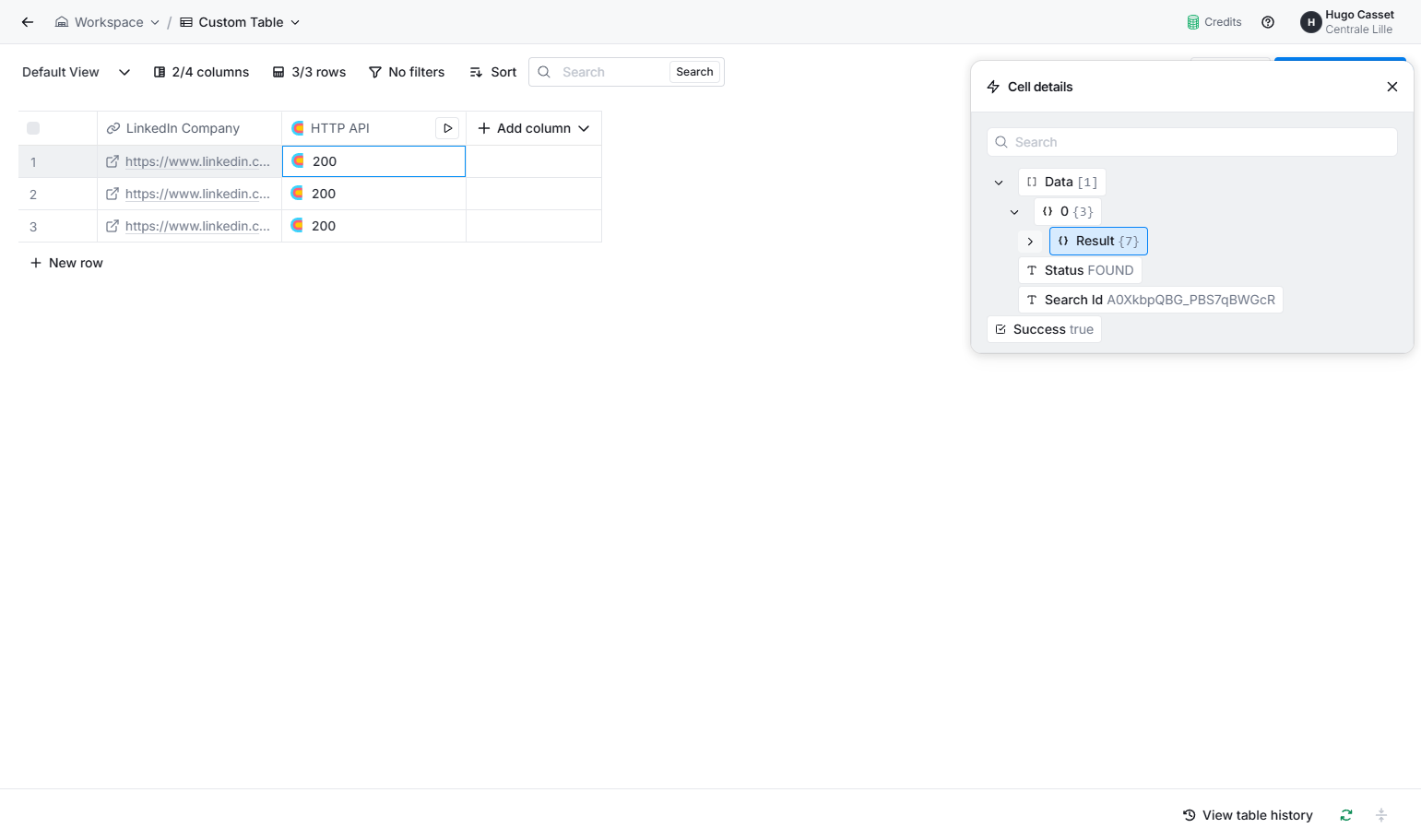Open the Sort options
1421x840 pixels.
coord(493,72)
